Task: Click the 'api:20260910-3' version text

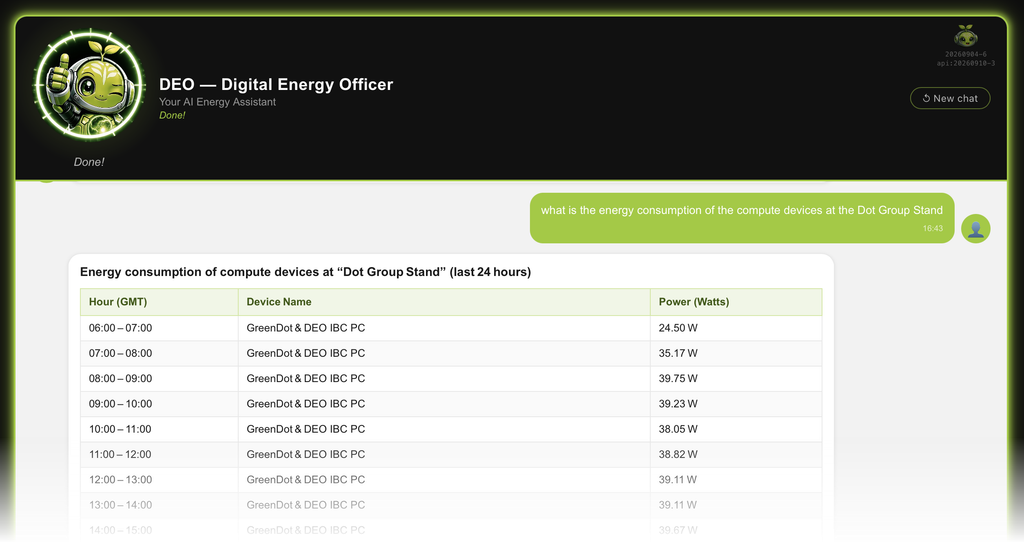Action: (x=965, y=63)
